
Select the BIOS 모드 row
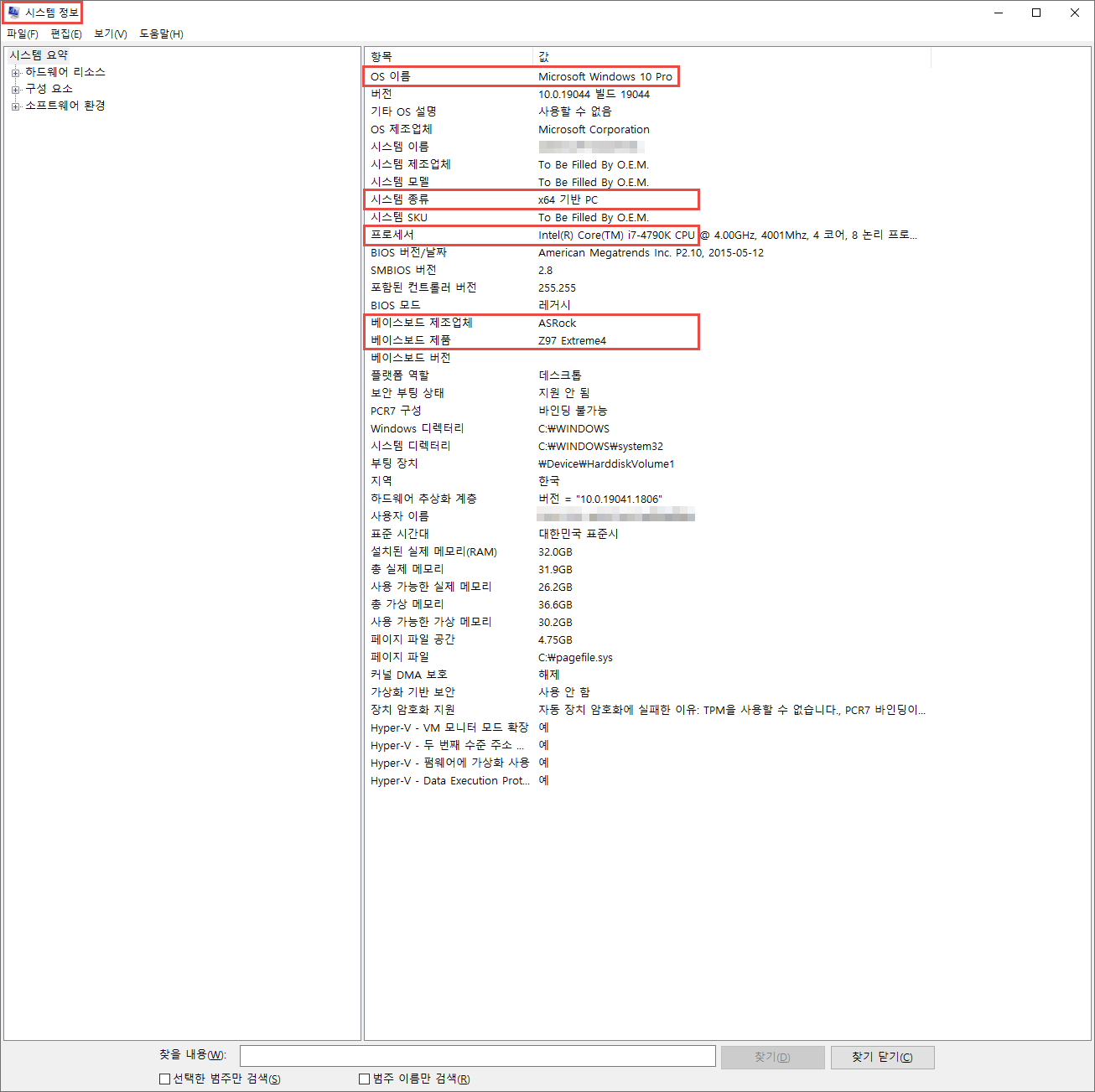pos(648,305)
